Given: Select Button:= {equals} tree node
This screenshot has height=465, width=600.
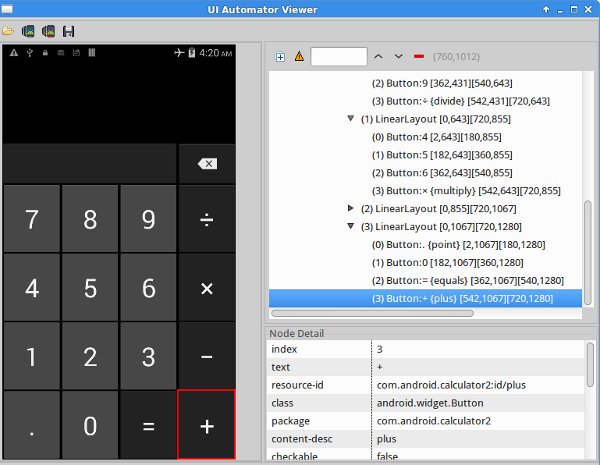Looking at the screenshot, I should pos(468,281).
